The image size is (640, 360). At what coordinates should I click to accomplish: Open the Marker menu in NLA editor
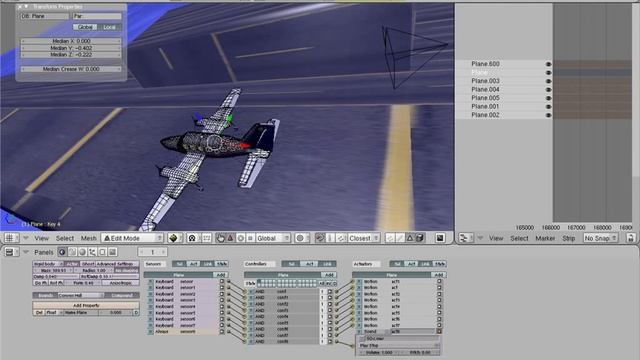[545, 238]
